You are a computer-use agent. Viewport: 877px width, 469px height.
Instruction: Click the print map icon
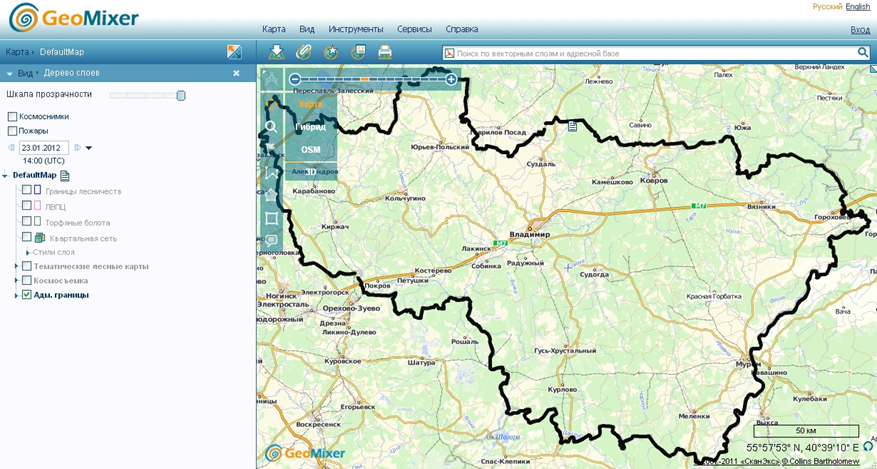(x=385, y=52)
